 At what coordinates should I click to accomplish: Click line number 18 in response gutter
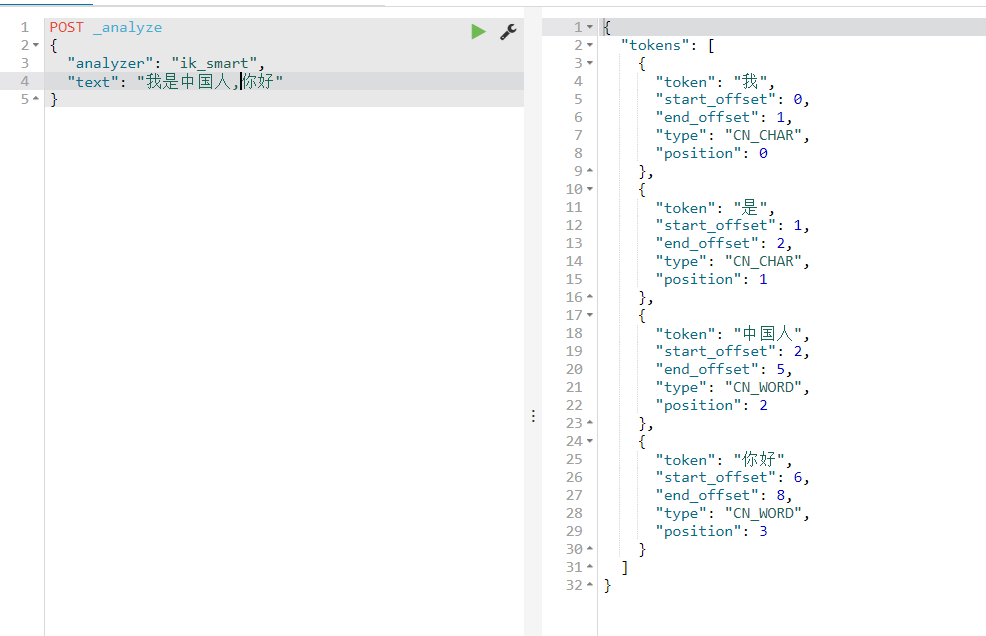click(x=574, y=333)
